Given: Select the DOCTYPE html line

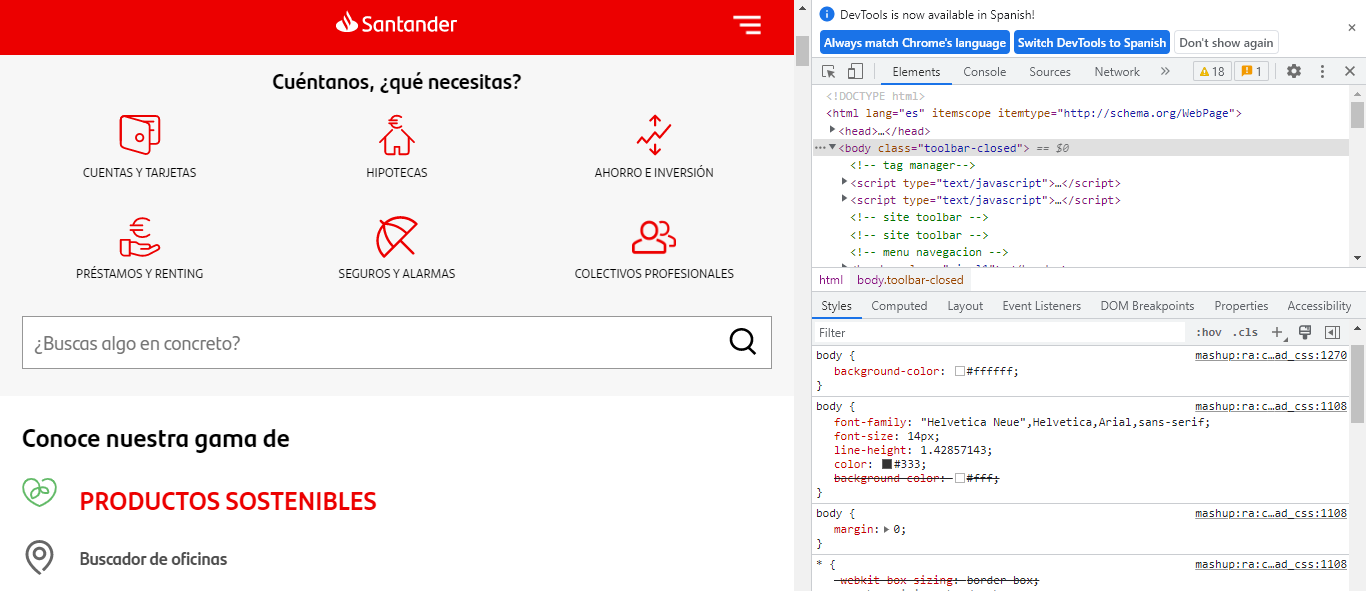Looking at the screenshot, I should (875, 96).
